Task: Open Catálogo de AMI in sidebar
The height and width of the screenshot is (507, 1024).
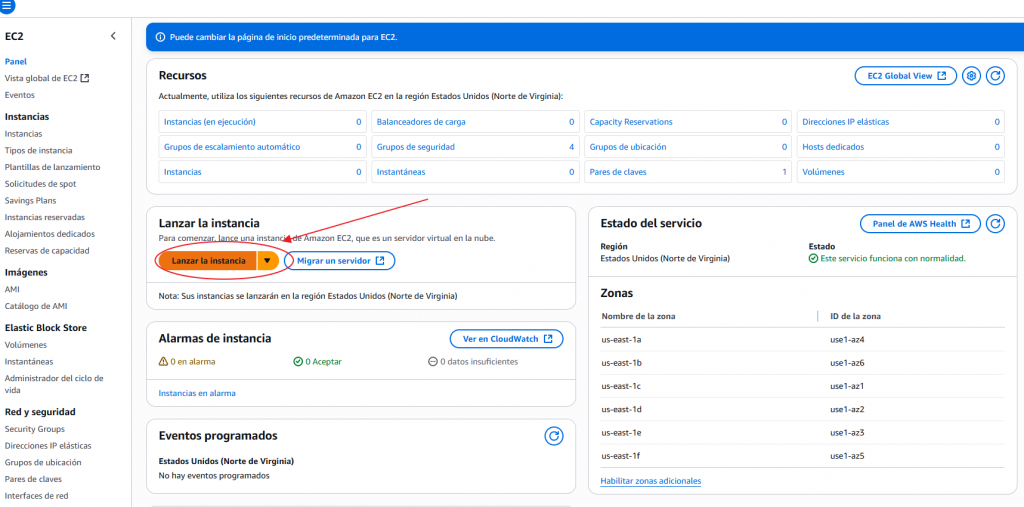Action: 36,306
